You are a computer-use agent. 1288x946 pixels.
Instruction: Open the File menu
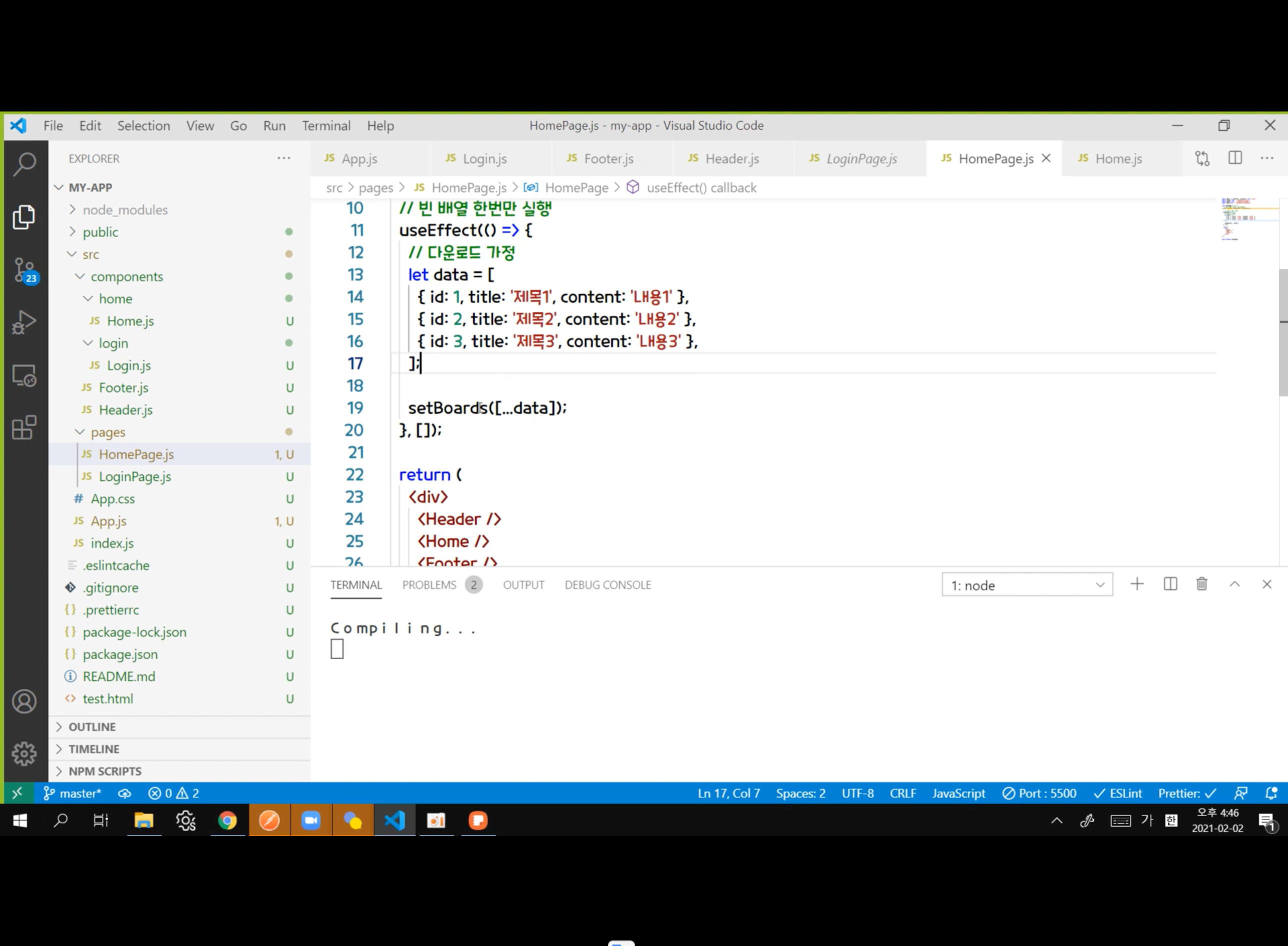[x=53, y=125]
